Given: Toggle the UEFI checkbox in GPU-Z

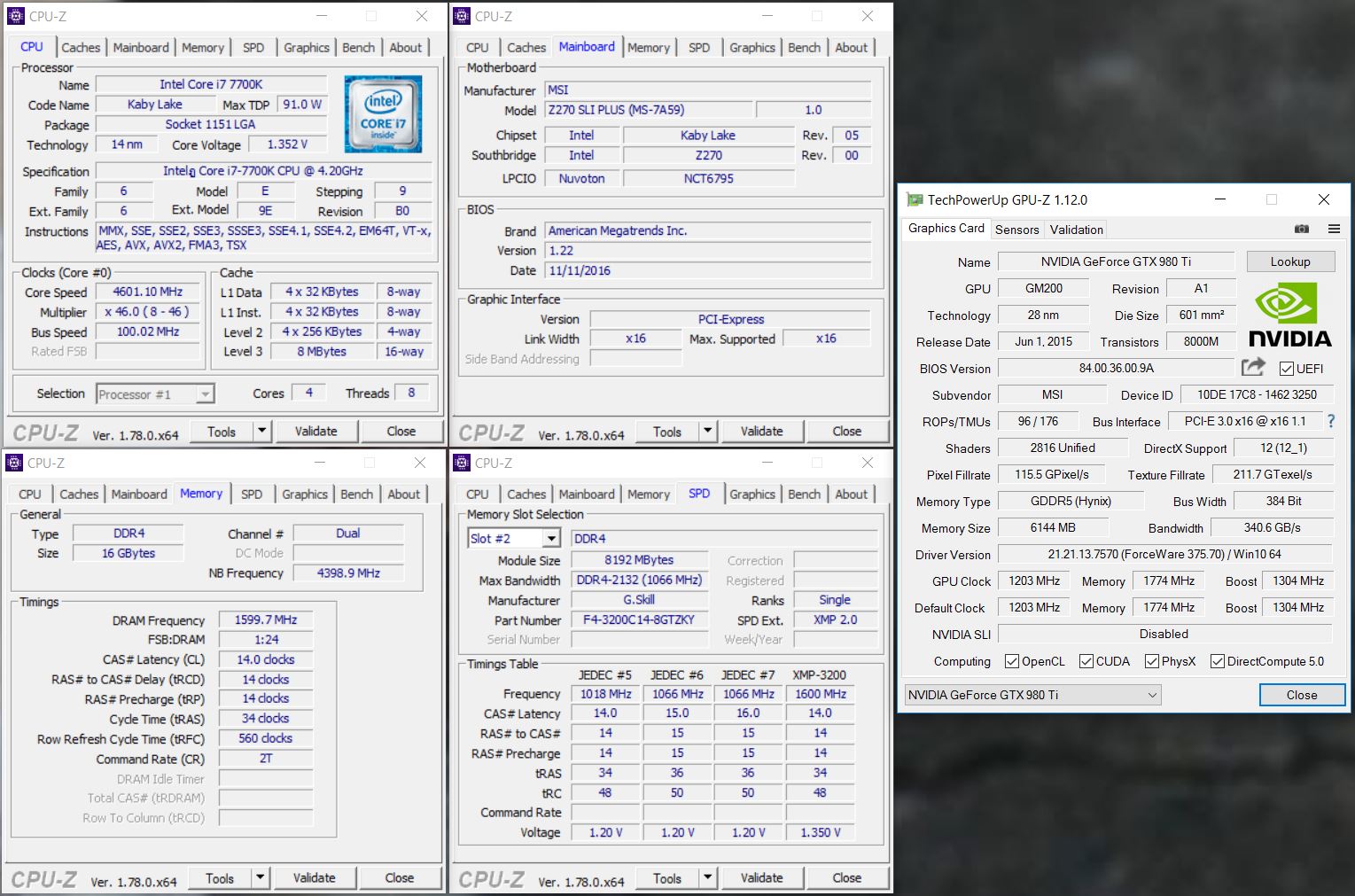Looking at the screenshot, I should [x=1287, y=369].
